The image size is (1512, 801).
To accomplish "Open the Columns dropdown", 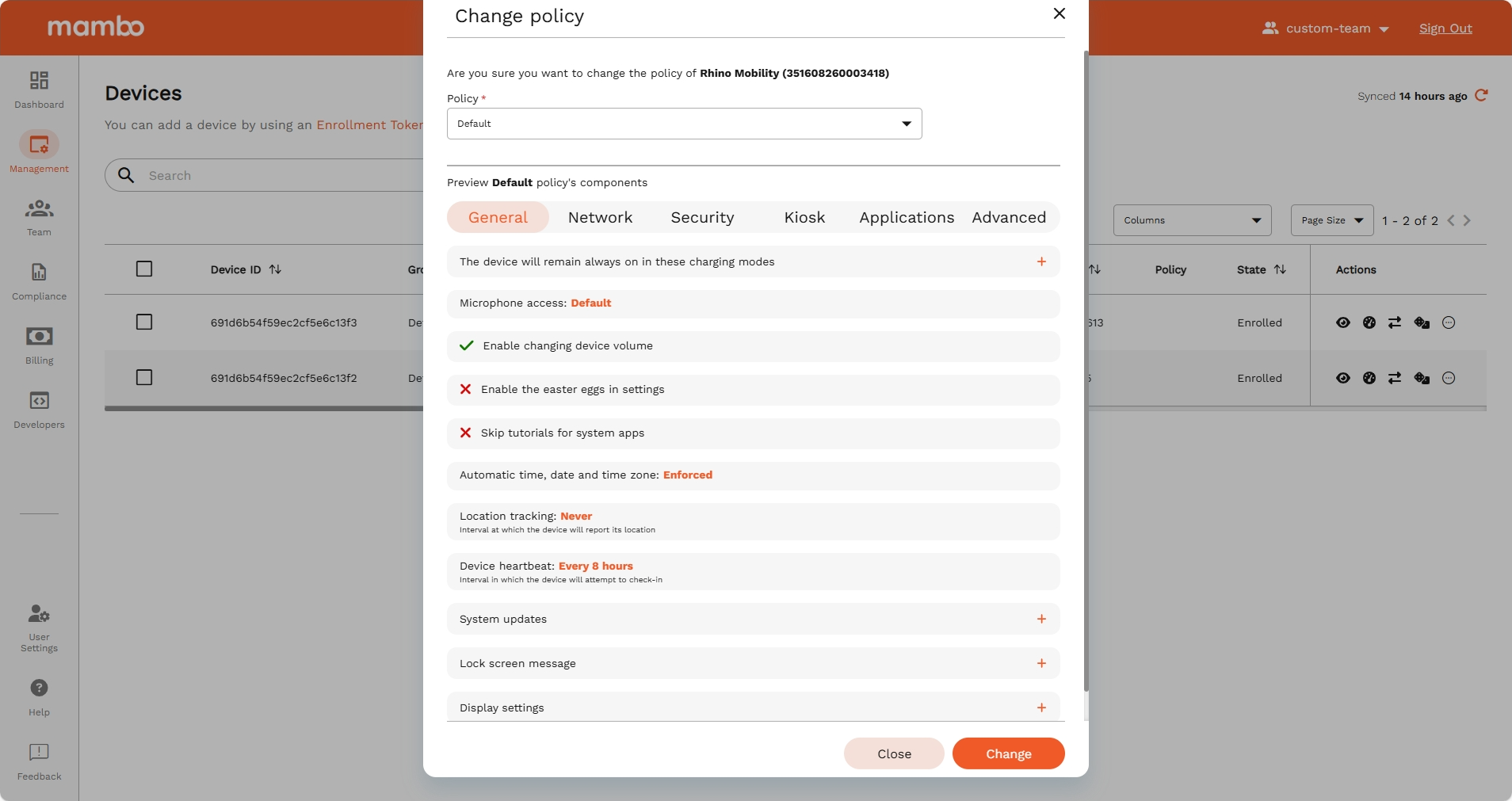I will [x=1192, y=219].
